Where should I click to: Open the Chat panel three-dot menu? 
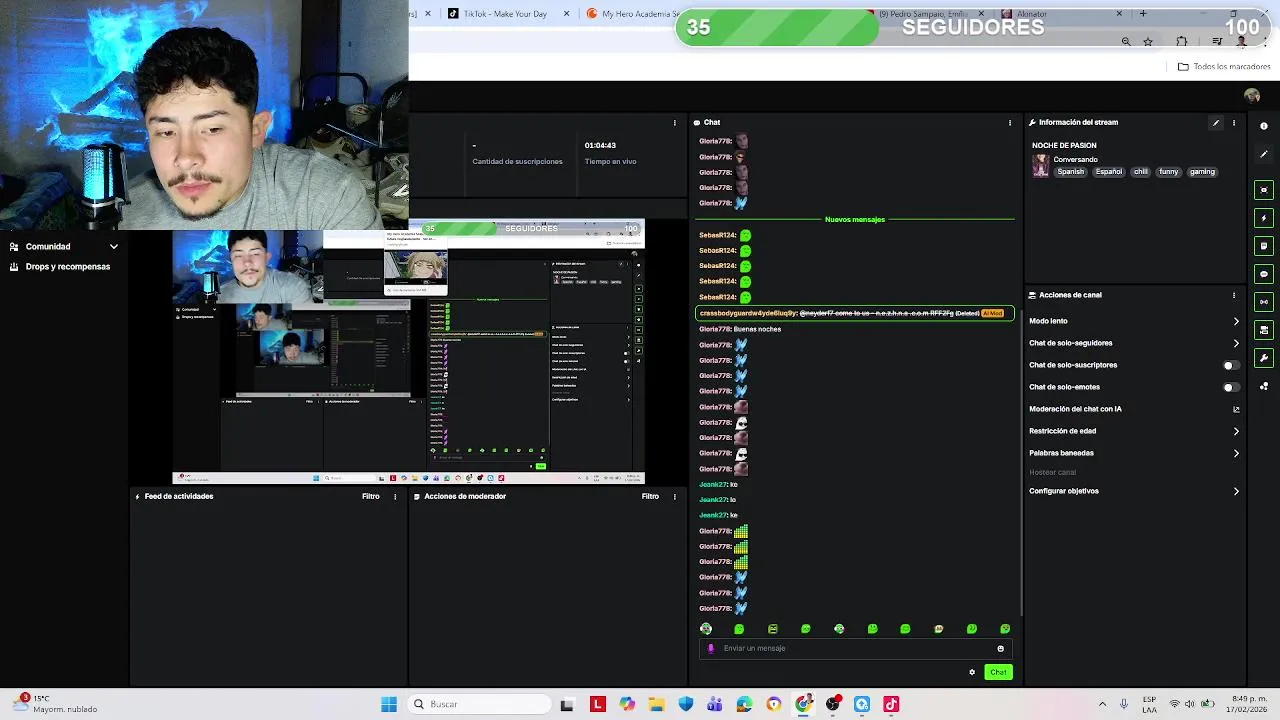(x=1010, y=123)
